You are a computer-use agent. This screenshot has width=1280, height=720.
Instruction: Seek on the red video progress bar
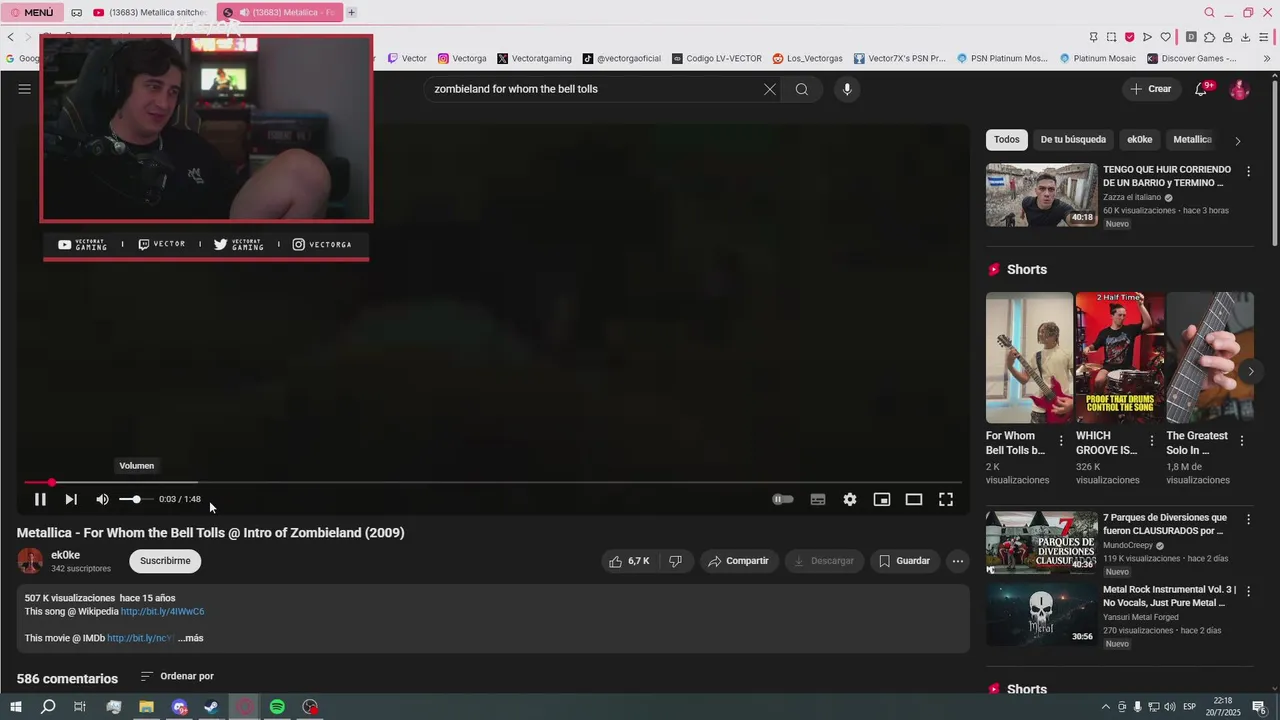point(493,482)
